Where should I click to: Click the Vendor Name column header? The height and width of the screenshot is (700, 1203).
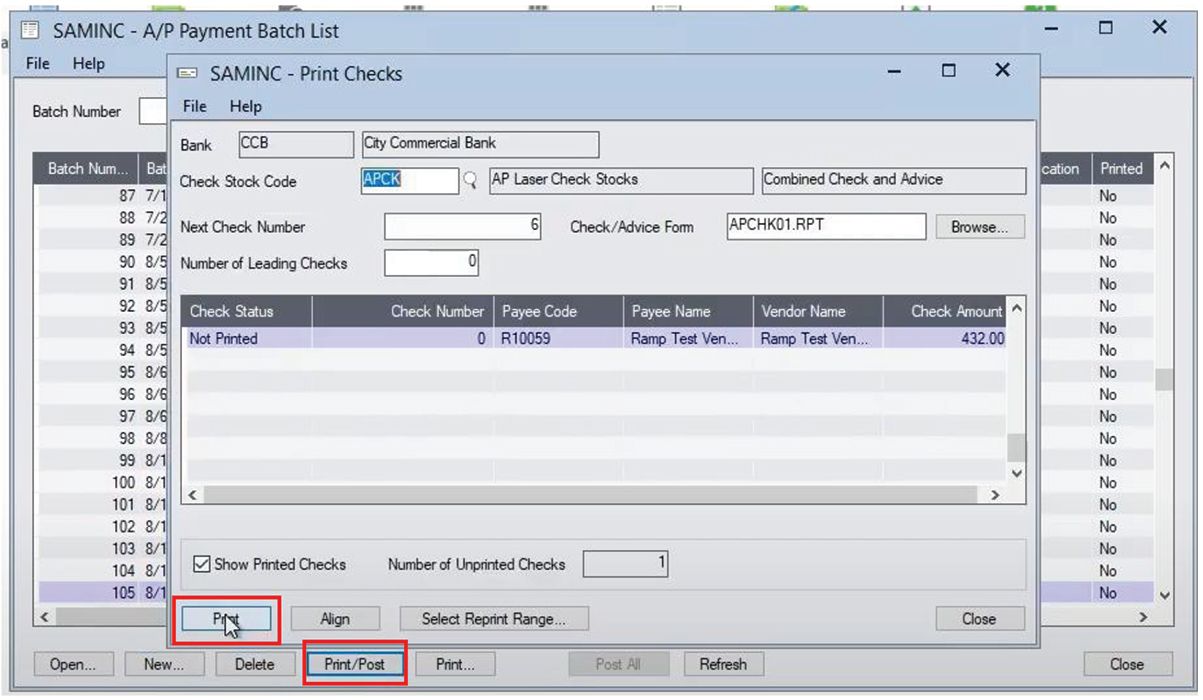pyautogui.click(x=817, y=311)
